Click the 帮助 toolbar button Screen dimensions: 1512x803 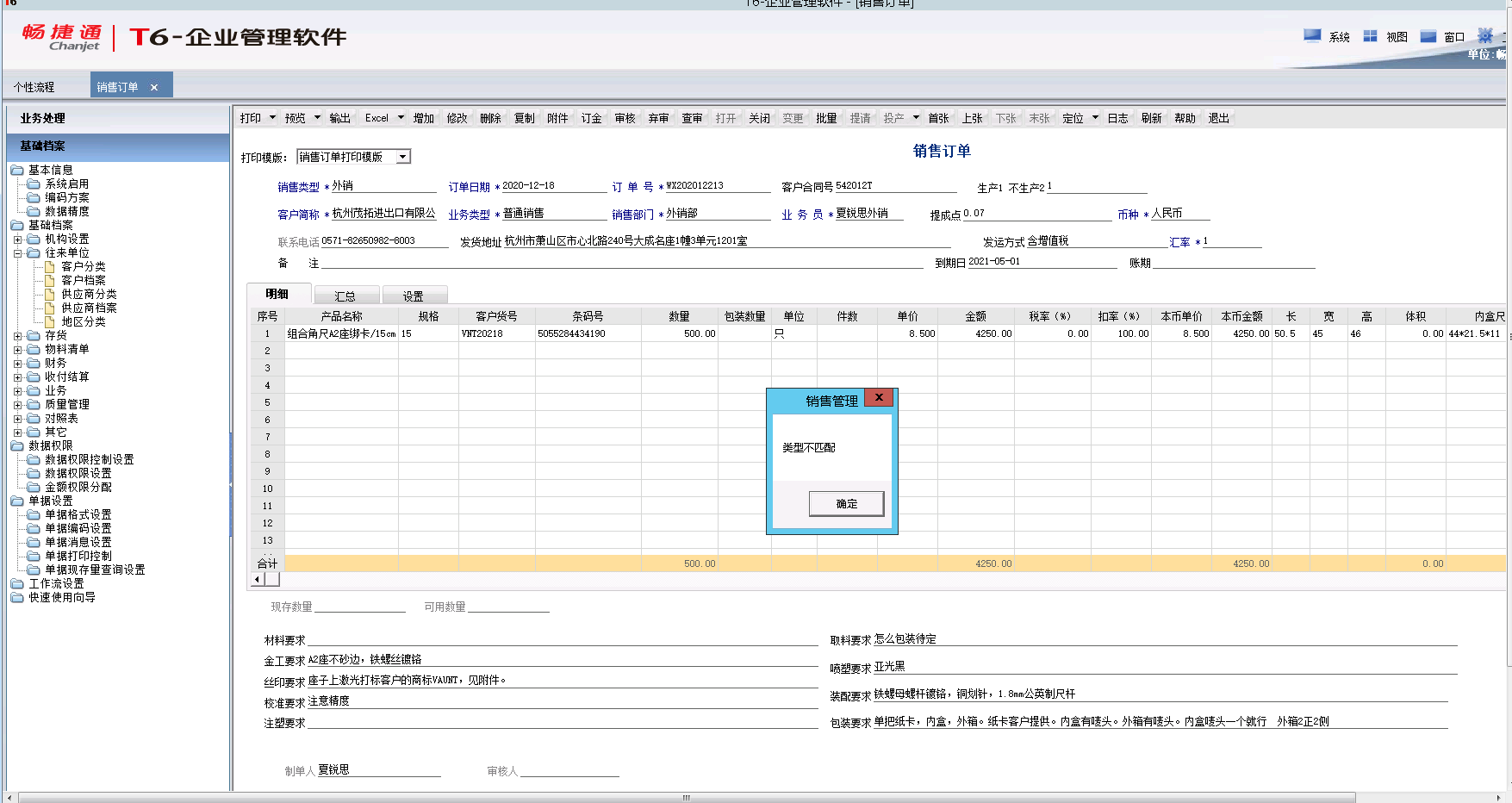(x=1185, y=118)
